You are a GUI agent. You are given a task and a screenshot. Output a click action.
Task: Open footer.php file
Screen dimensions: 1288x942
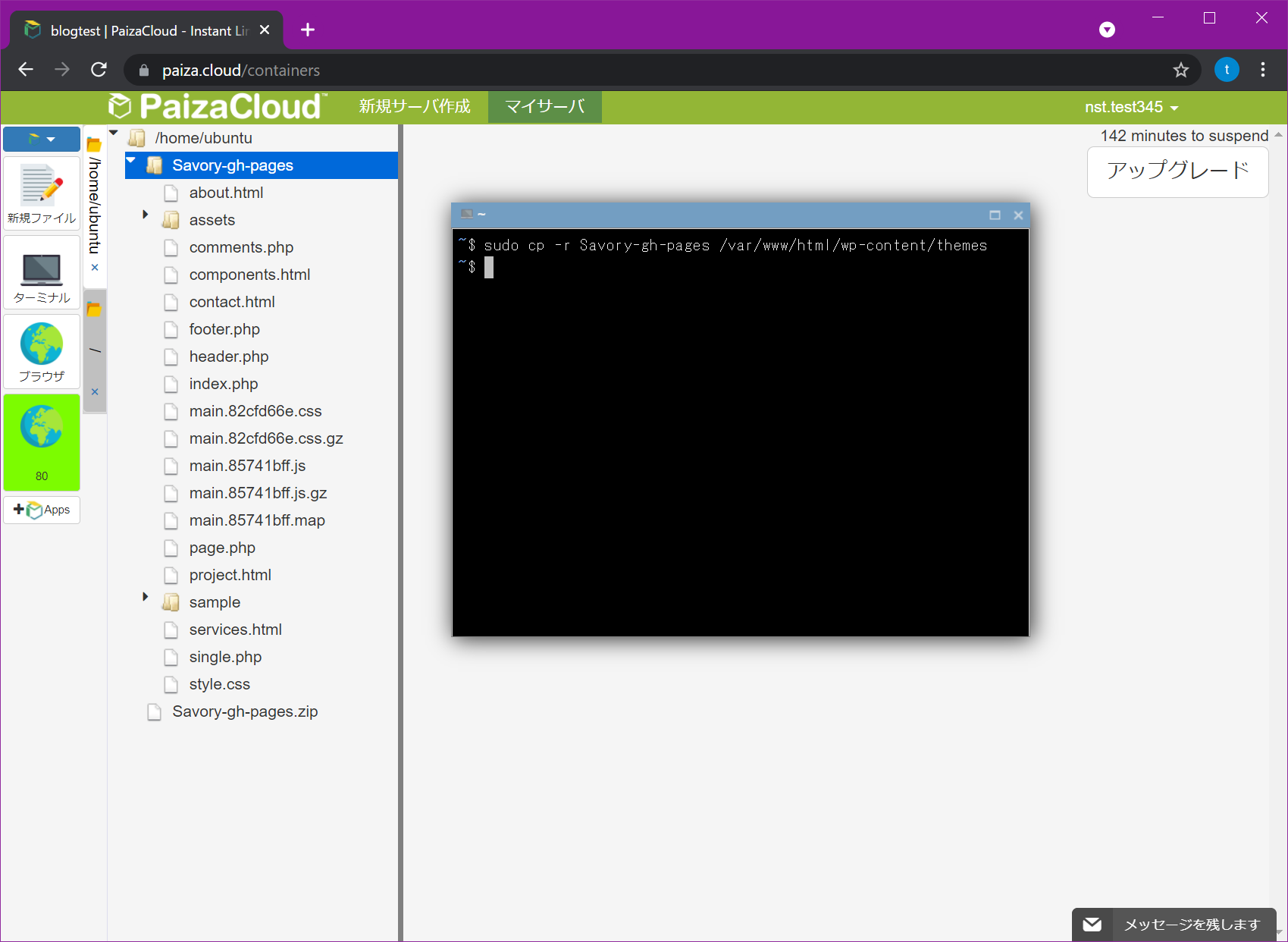tap(224, 329)
